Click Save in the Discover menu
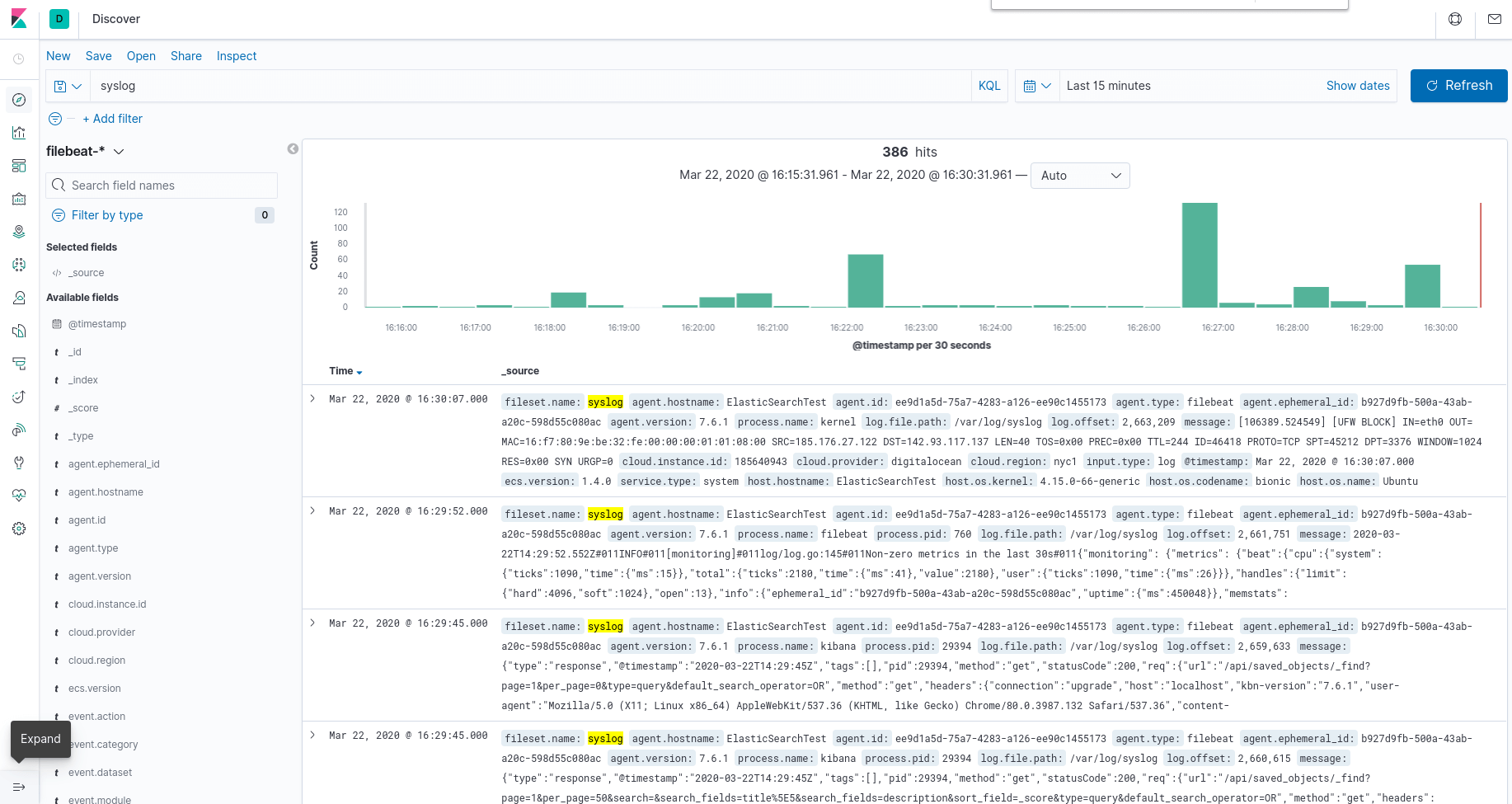Viewport: 1512px width, 804px height. click(x=99, y=56)
